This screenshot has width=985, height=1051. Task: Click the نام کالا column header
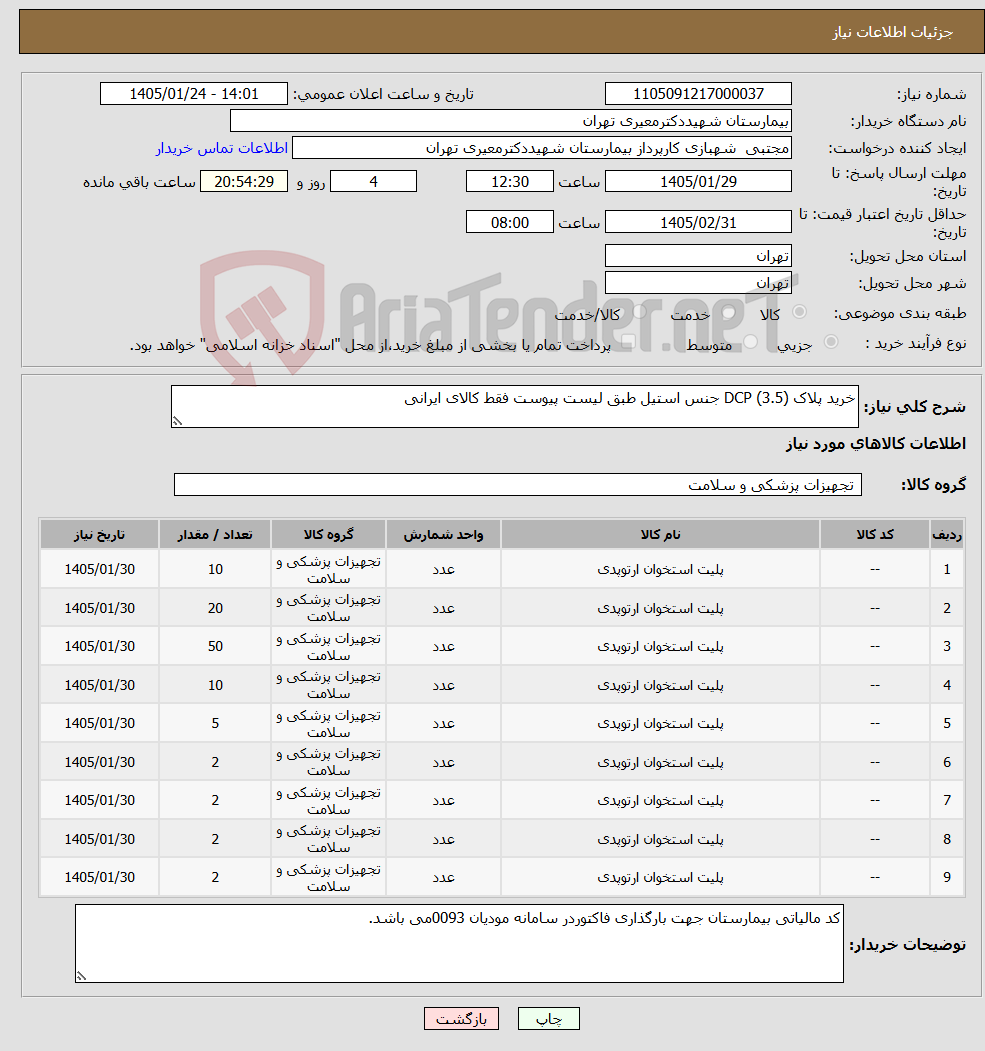[660, 534]
